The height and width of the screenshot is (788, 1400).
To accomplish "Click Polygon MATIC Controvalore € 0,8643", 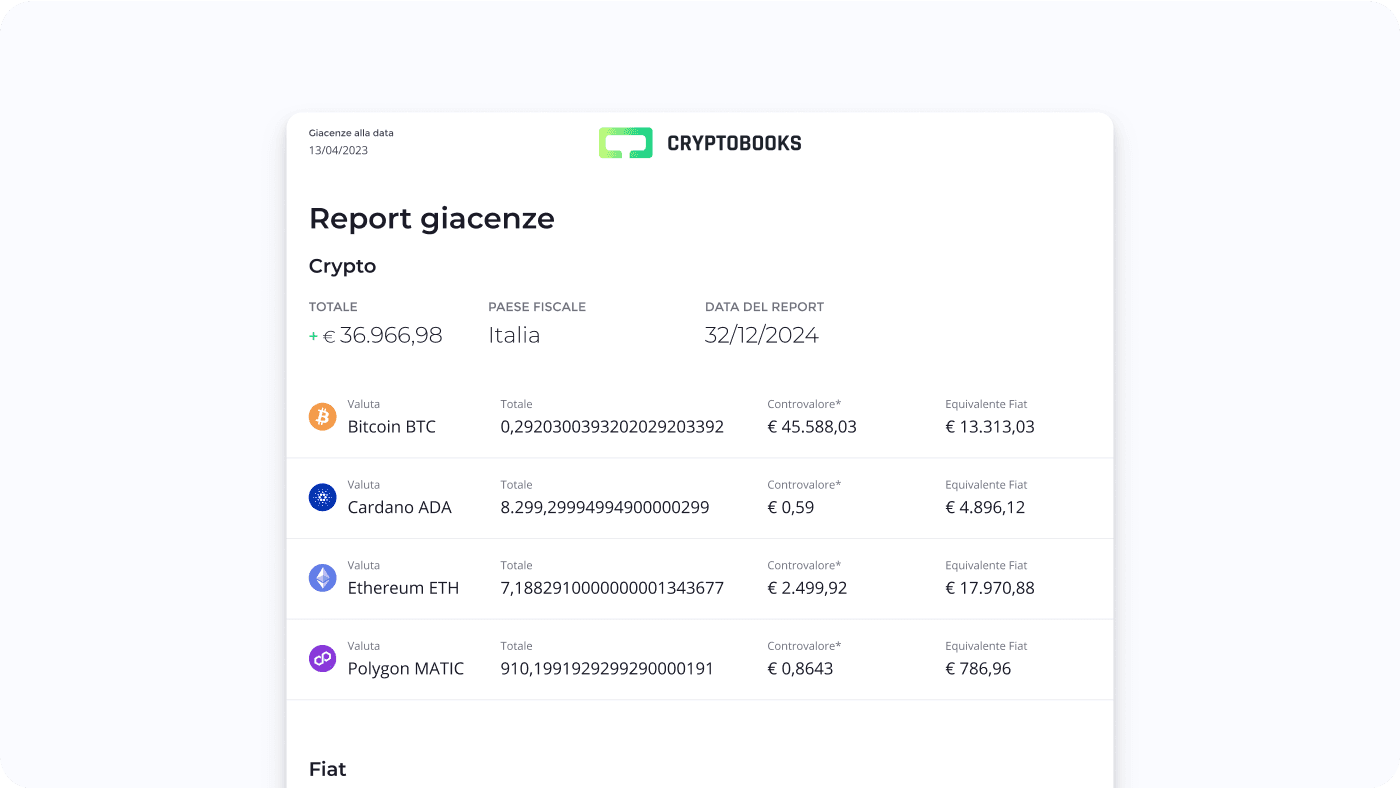I will pos(799,668).
